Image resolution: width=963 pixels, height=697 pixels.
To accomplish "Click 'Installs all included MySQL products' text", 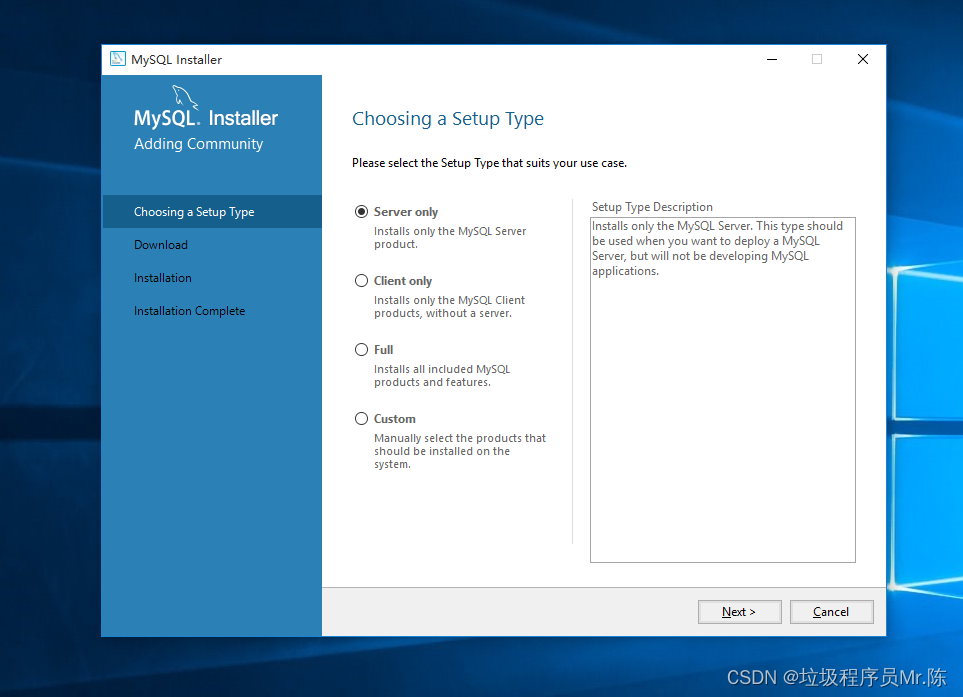I will click(x=442, y=375).
